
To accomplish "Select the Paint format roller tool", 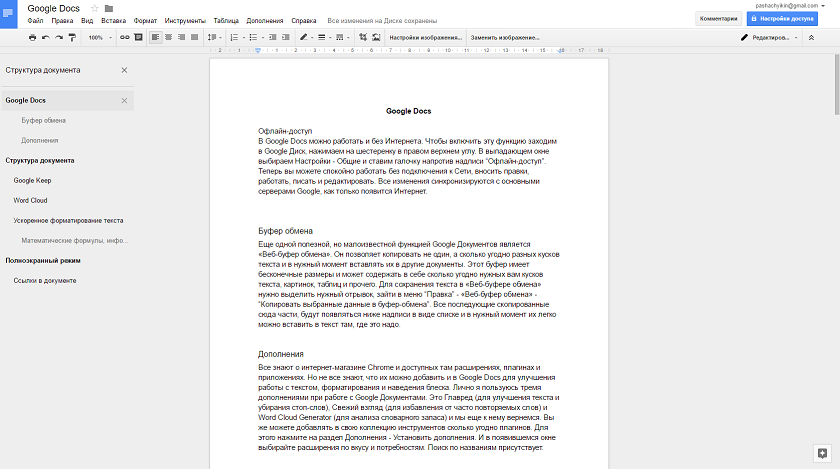I will pyautogui.click(x=72, y=38).
